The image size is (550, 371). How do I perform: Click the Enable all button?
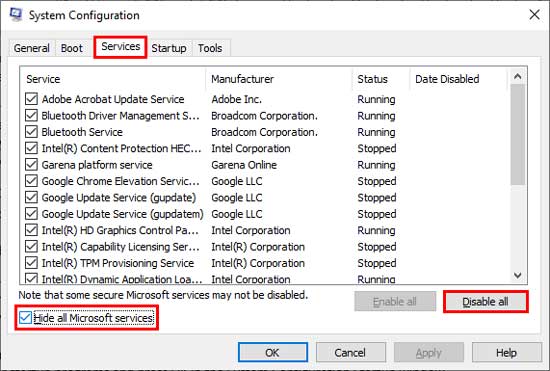click(395, 302)
